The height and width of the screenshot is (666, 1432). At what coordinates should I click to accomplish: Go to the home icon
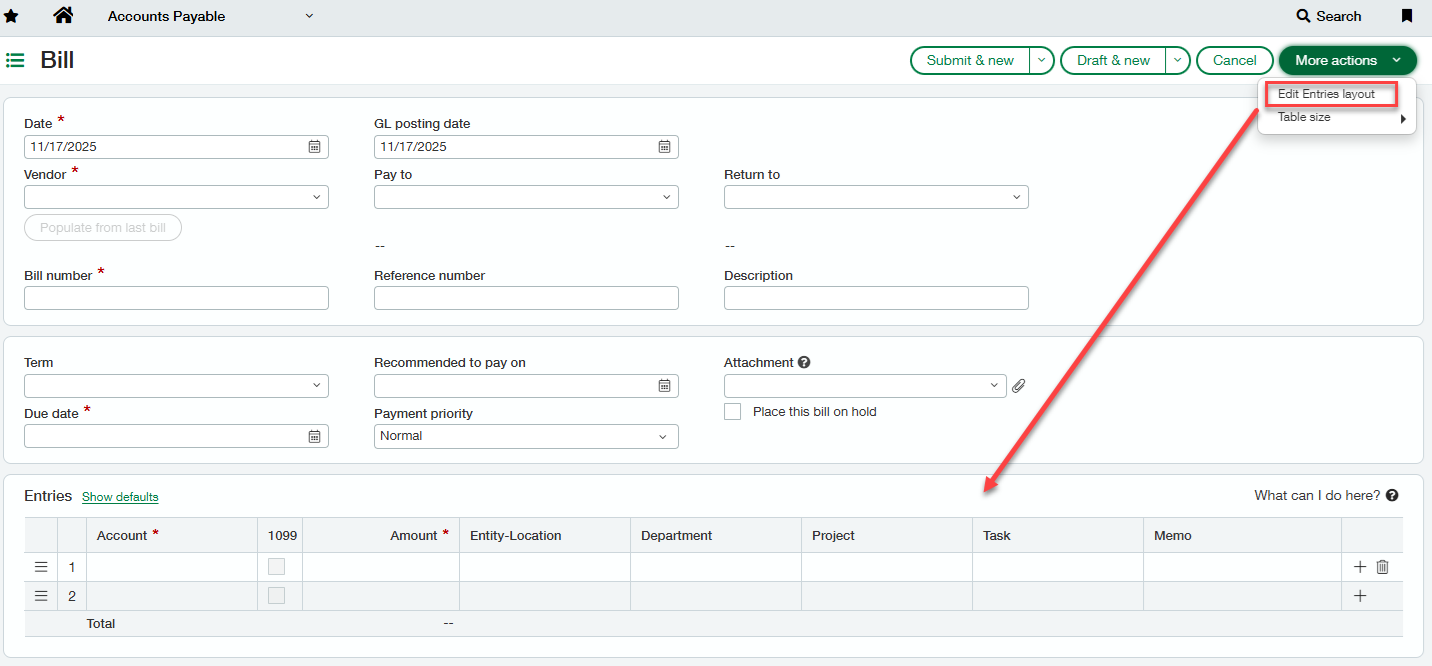[x=63, y=15]
